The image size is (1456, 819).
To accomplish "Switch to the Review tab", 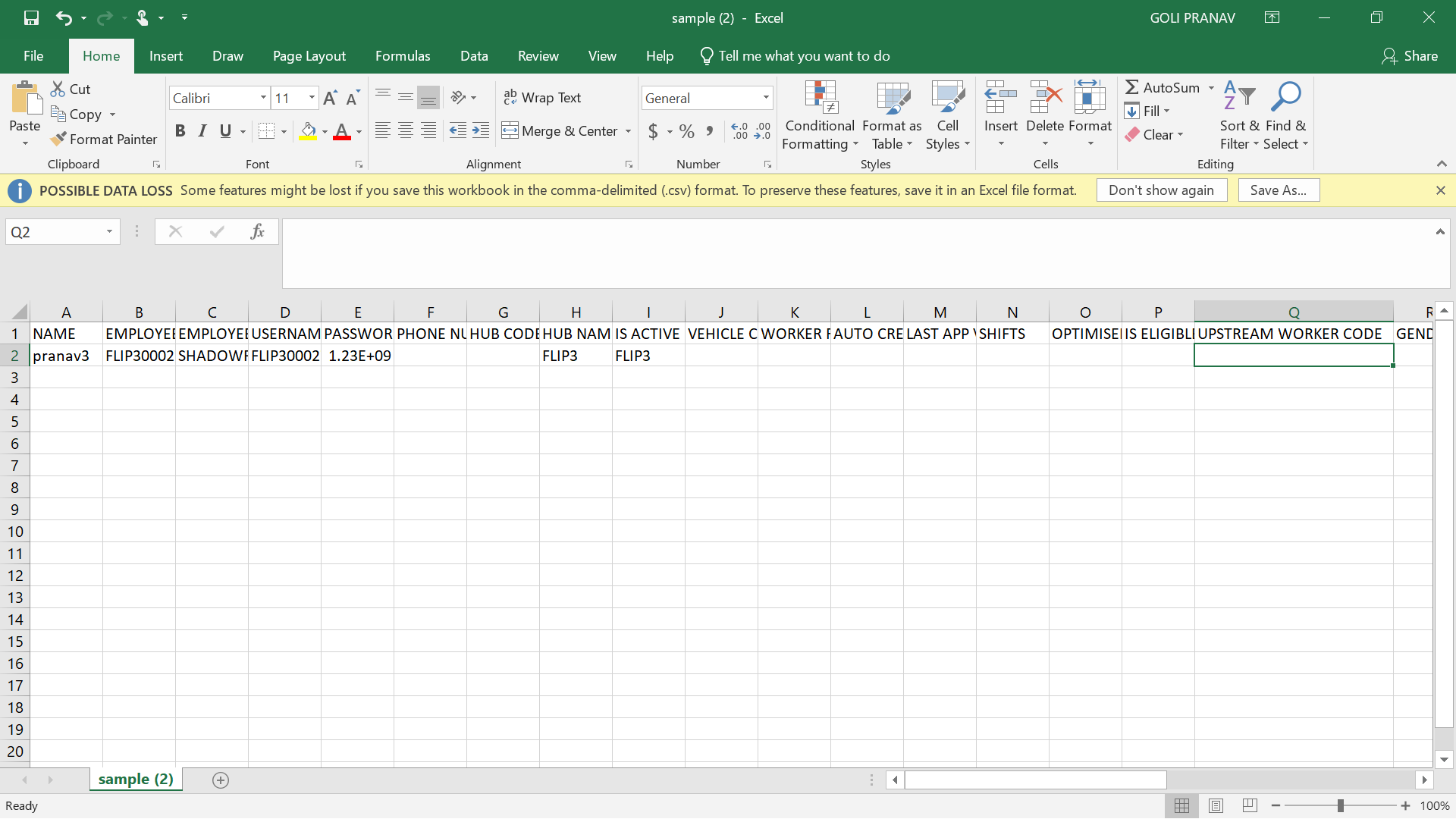I will (538, 55).
